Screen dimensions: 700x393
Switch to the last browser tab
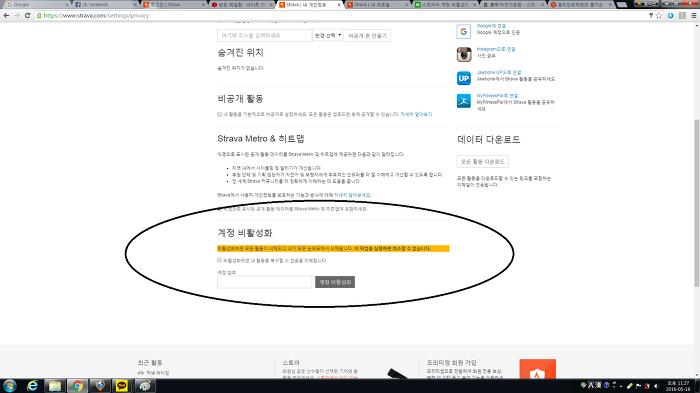582,4
